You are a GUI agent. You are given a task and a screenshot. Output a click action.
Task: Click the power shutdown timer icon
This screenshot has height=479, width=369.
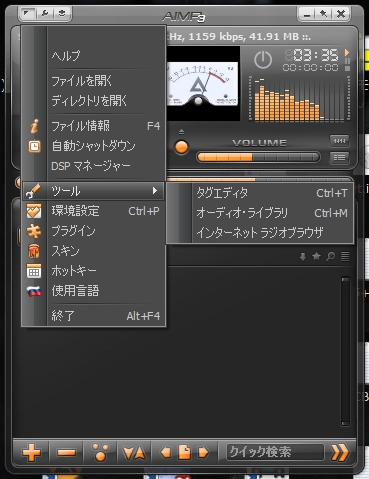click(x=263, y=60)
